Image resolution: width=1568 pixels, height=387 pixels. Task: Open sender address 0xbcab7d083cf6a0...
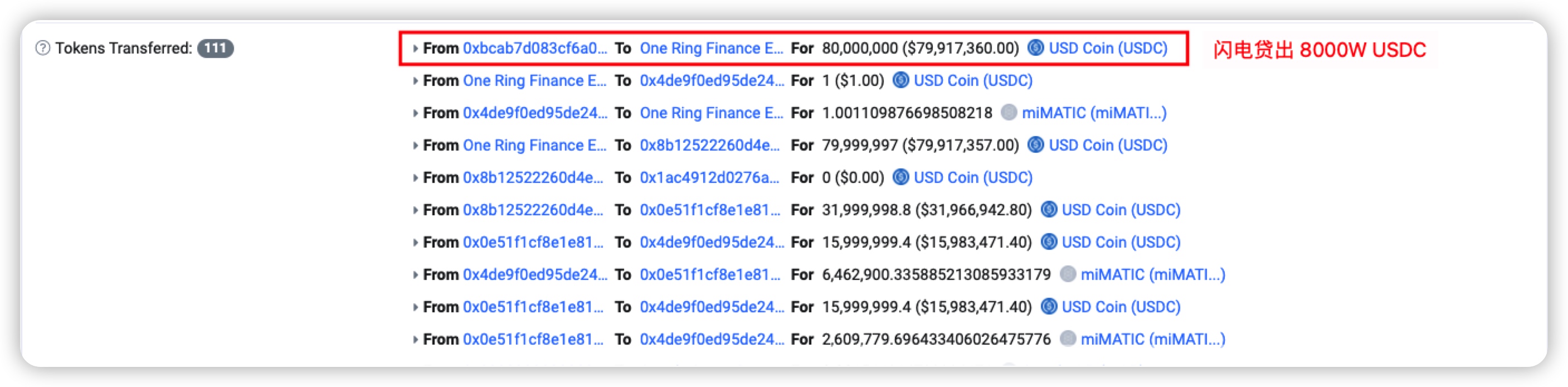click(x=535, y=48)
